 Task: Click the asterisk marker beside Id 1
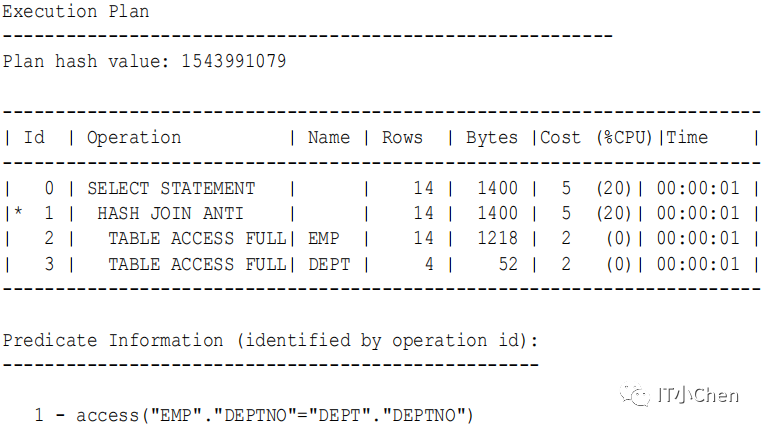[x=18, y=211]
